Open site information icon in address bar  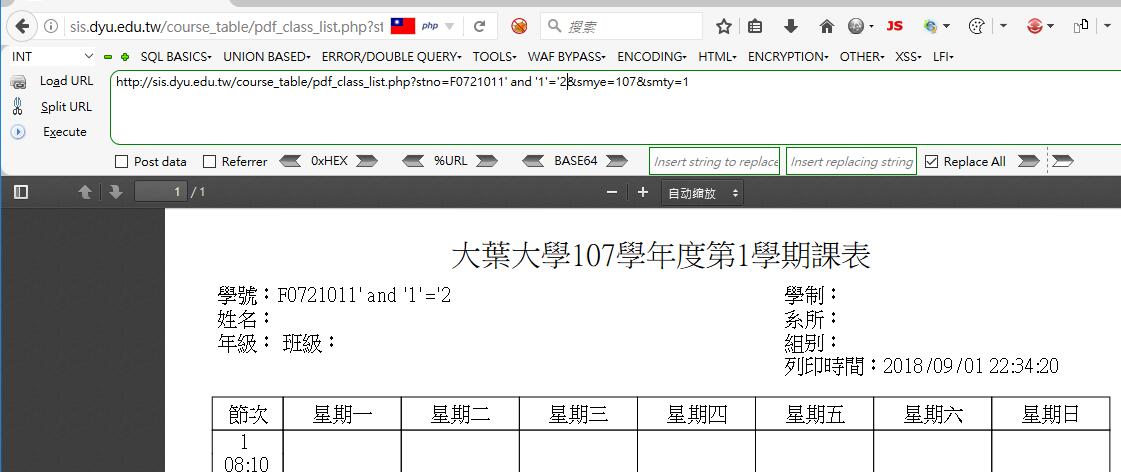tap(51, 27)
